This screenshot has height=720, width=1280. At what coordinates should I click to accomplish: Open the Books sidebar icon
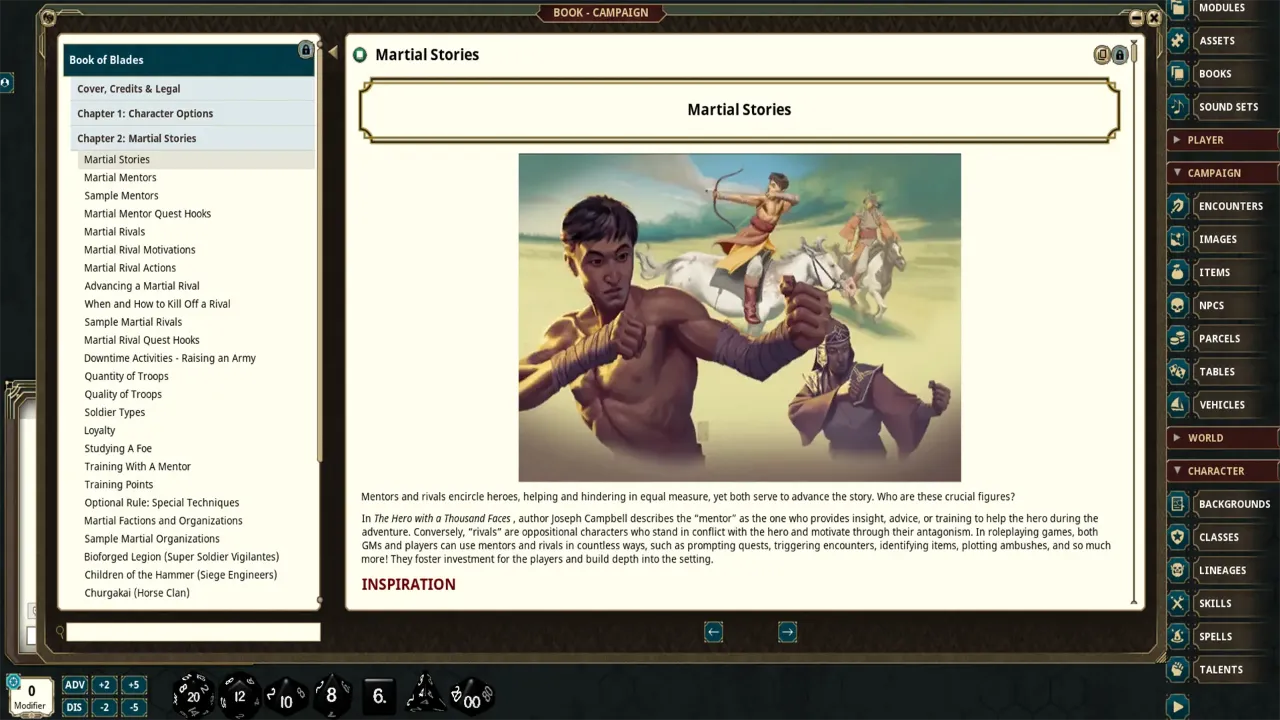pos(1178,74)
